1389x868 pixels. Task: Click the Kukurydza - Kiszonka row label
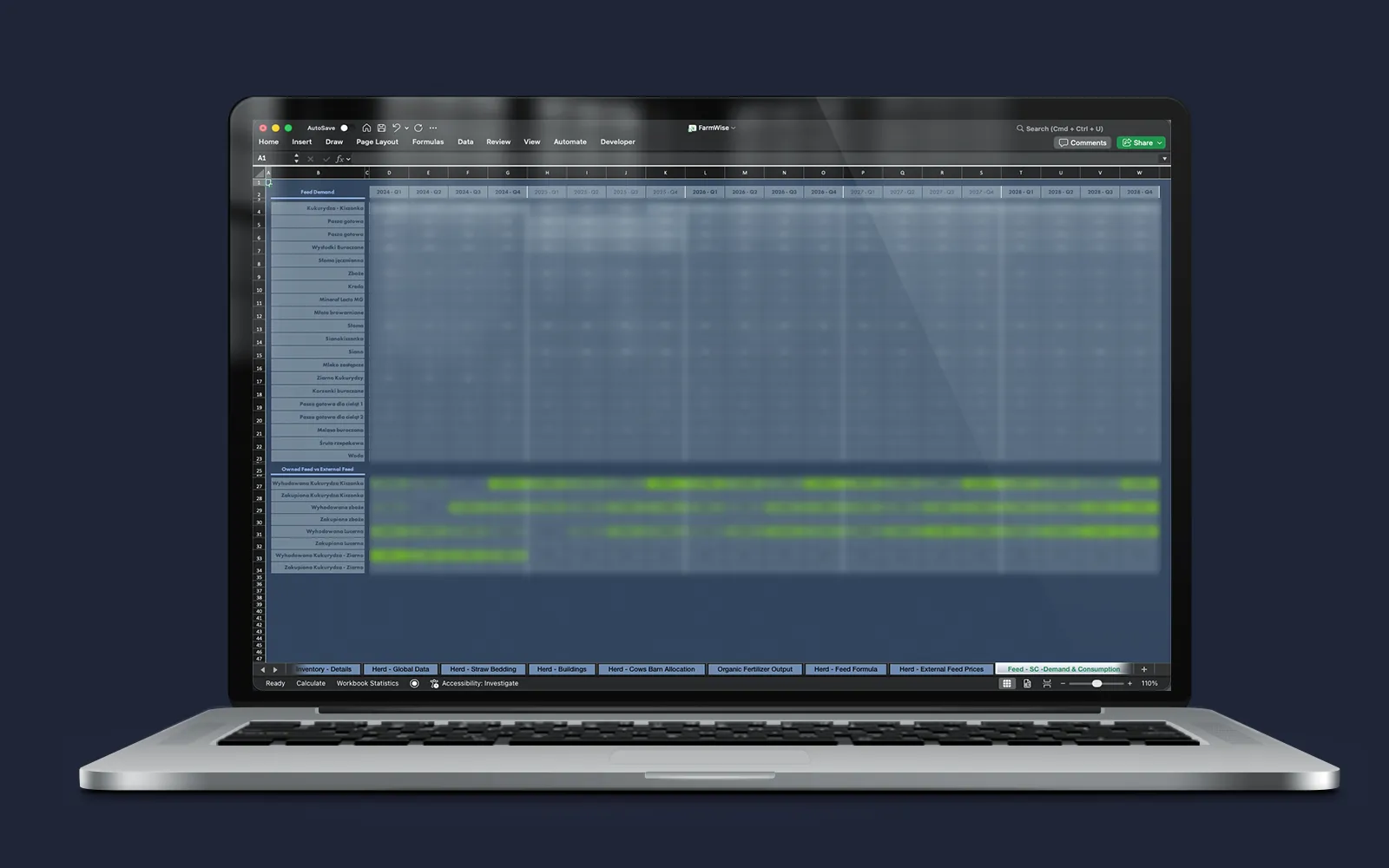318,208
